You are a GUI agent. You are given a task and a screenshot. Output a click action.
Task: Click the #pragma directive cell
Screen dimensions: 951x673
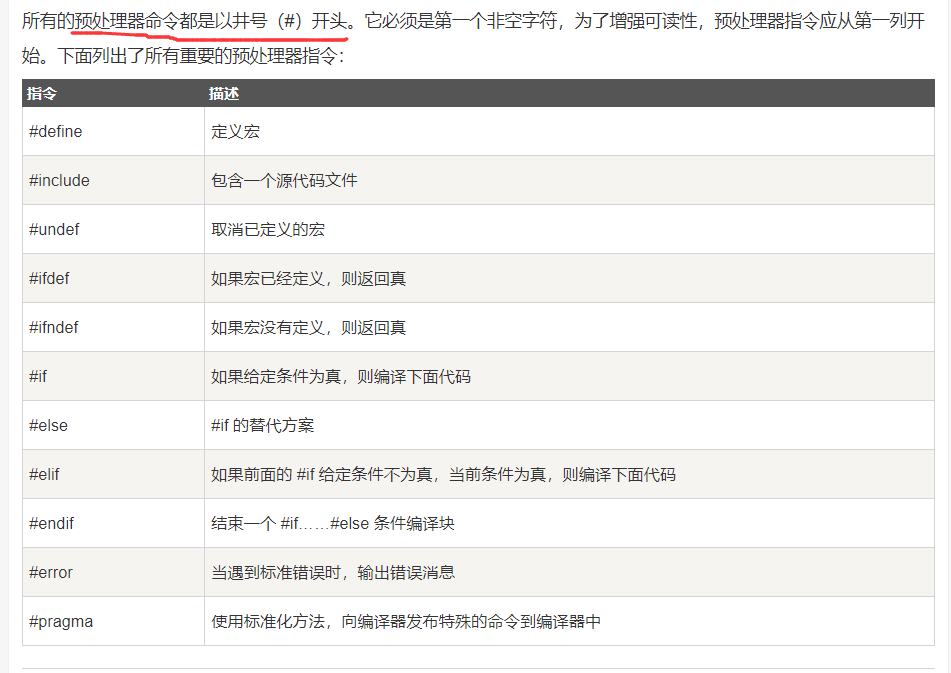click(x=61, y=622)
